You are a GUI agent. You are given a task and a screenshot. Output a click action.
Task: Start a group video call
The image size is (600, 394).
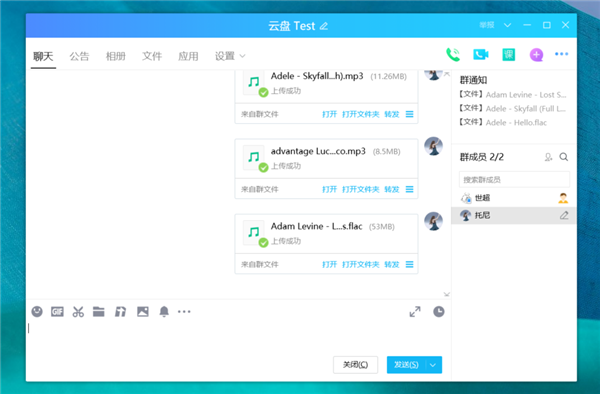click(481, 55)
